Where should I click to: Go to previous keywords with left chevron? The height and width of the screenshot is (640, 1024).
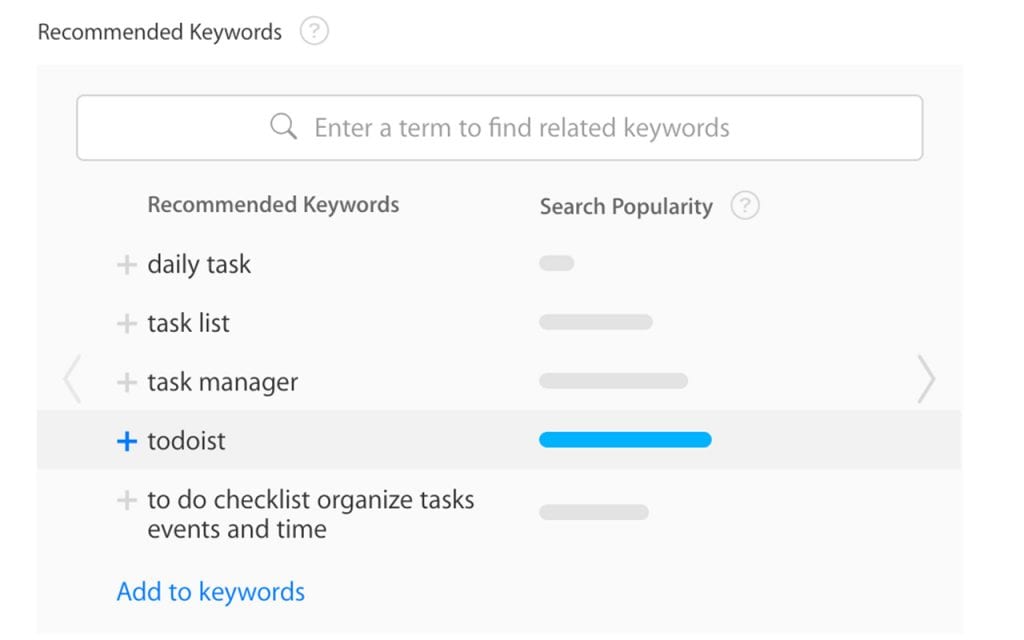72,381
